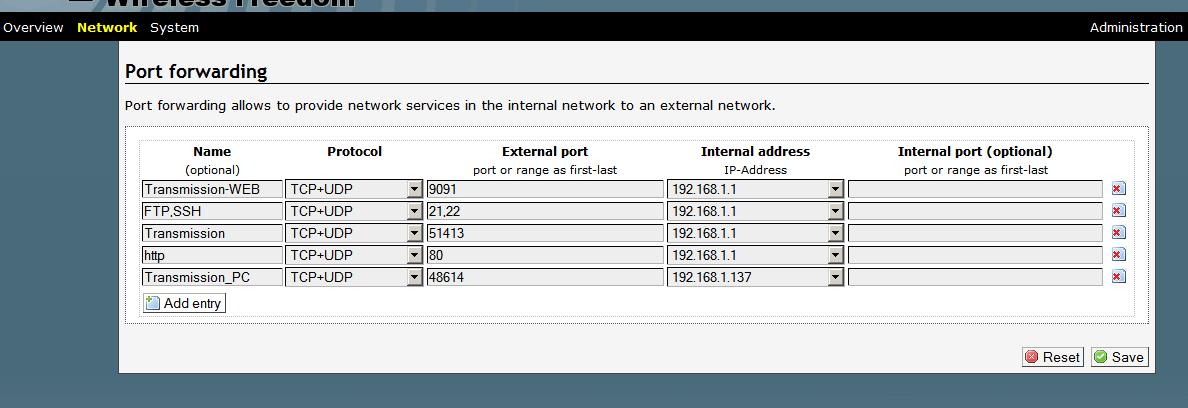This screenshot has height=408, width=1188.
Task: Click the Add entry button
Action: pyautogui.click(x=184, y=303)
